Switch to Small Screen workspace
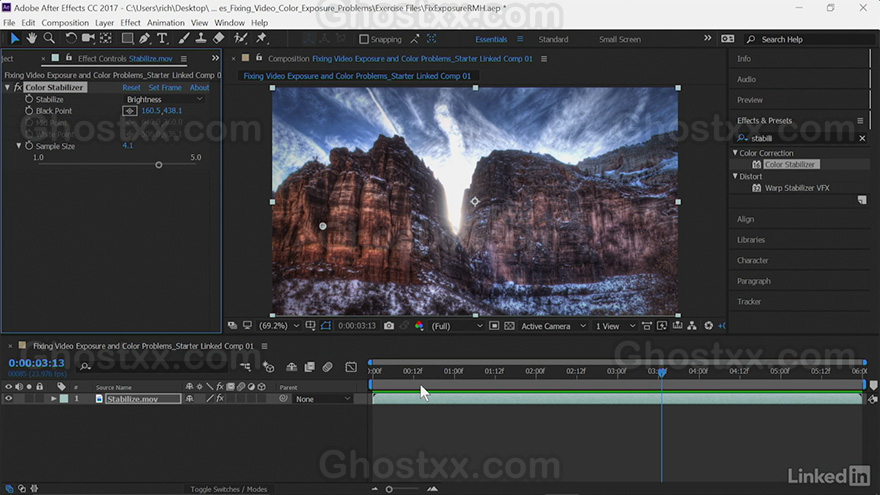 [620, 39]
